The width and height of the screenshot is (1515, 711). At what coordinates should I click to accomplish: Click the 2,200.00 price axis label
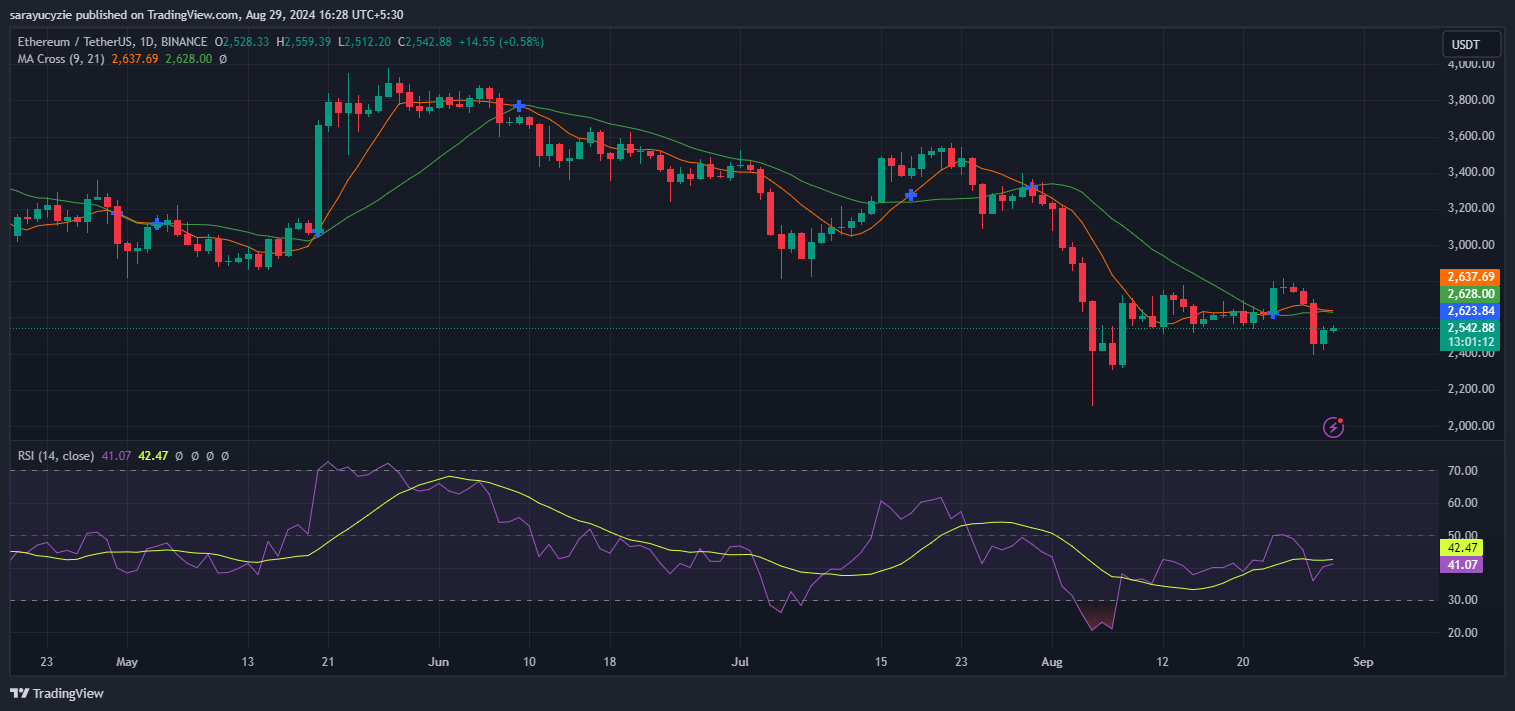click(x=1470, y=389)
